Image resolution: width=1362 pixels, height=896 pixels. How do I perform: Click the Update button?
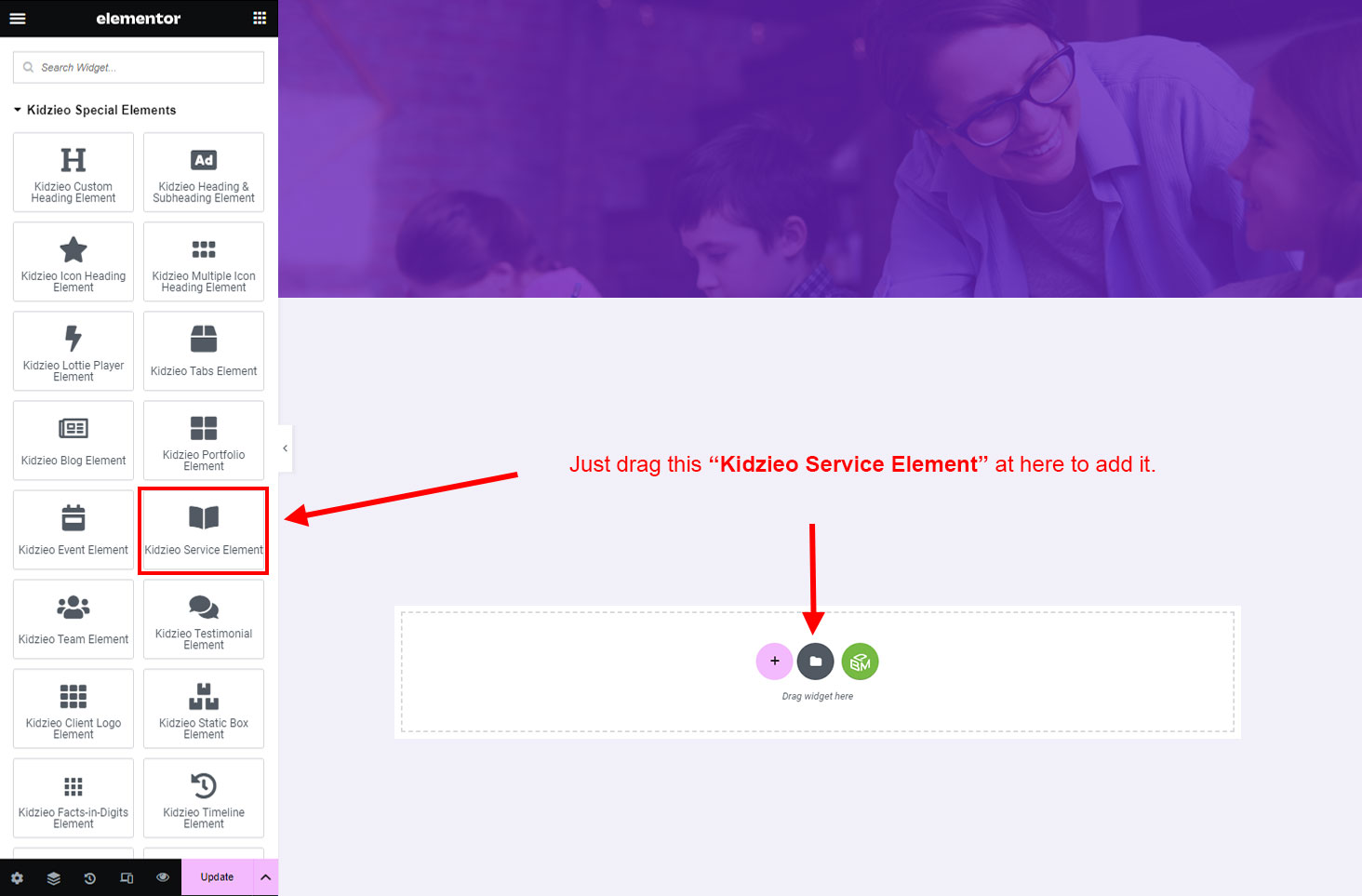click(x=217, y=877)
